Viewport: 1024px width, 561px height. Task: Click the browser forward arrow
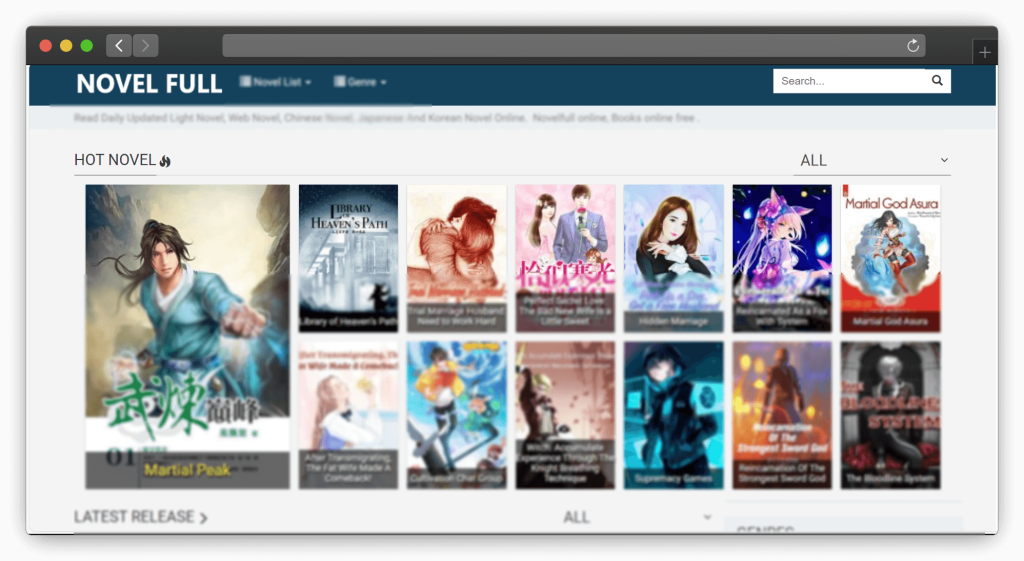(x=146, y=46)
